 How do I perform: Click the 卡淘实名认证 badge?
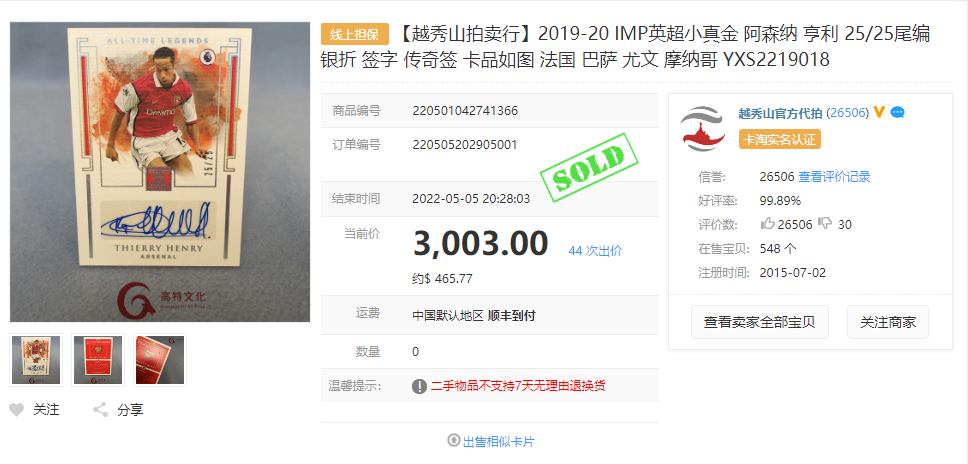click(x=780, y=139)
